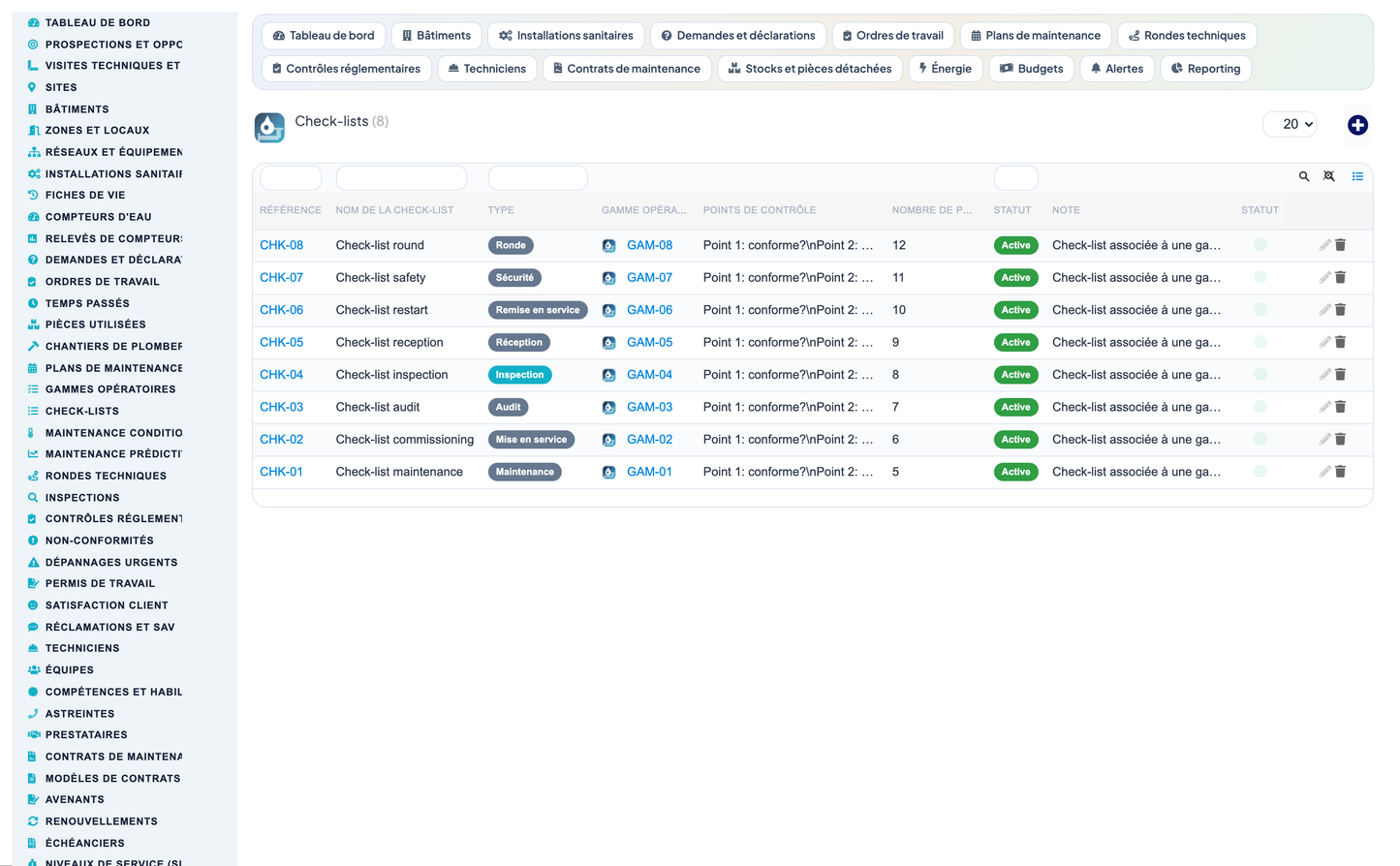Screen dimensions: 1400x866
Task: Click the gamme icon next to GAM-08
Action: coord(608,246)
